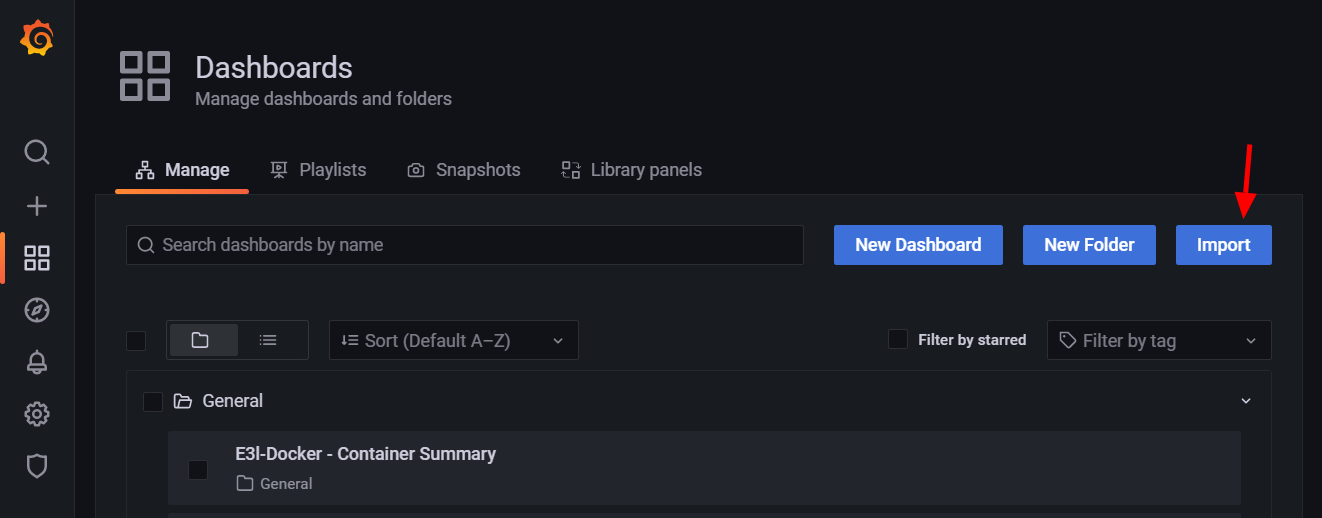The image size is (1322, 518).
Task: Enable the Filter by starred checkbox
Action: [x=898, y=339]
